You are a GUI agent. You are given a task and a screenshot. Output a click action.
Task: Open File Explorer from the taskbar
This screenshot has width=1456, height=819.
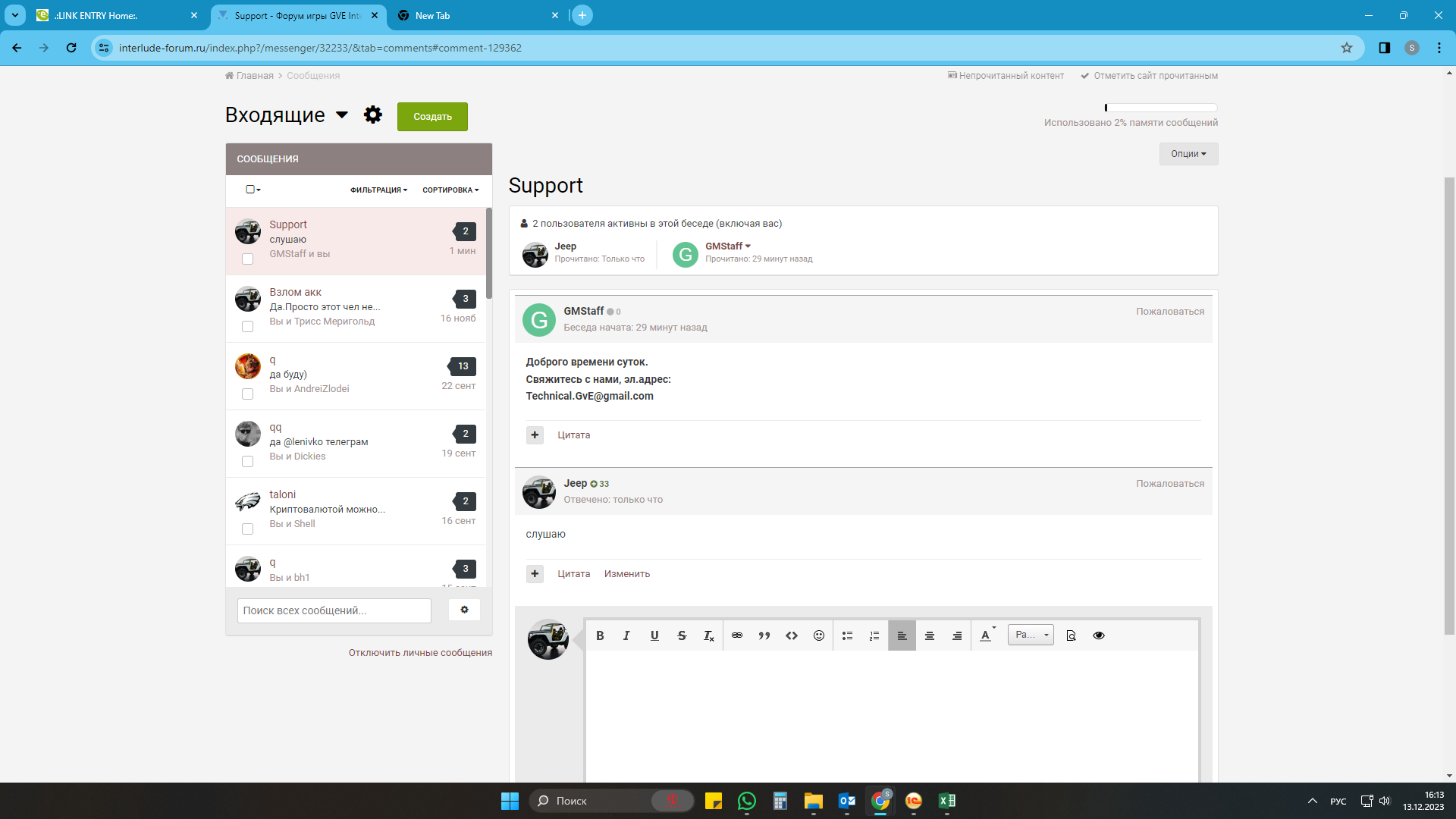click(x=814, y=801)
